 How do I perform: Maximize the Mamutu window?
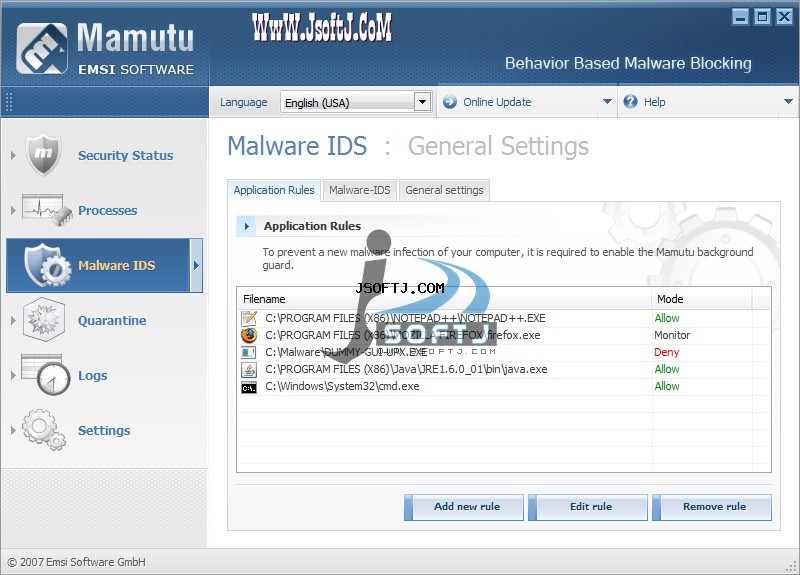coord(762,17)
